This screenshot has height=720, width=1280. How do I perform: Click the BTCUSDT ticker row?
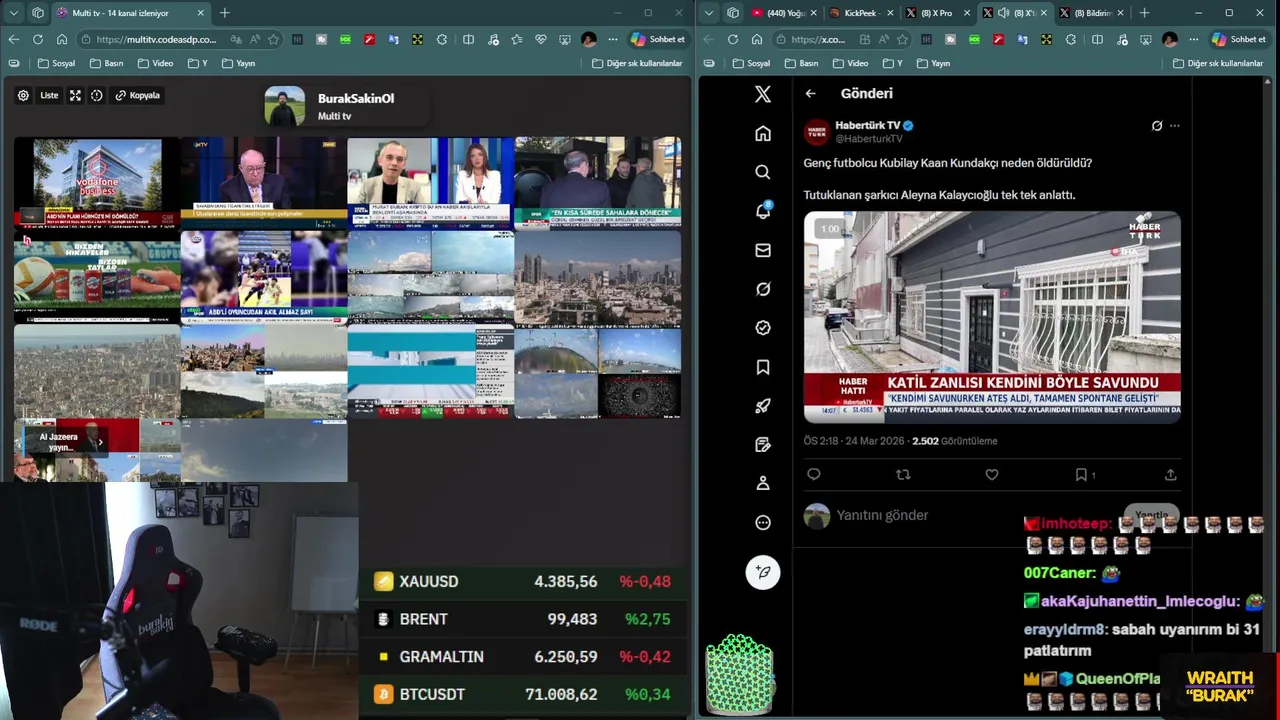524,694
